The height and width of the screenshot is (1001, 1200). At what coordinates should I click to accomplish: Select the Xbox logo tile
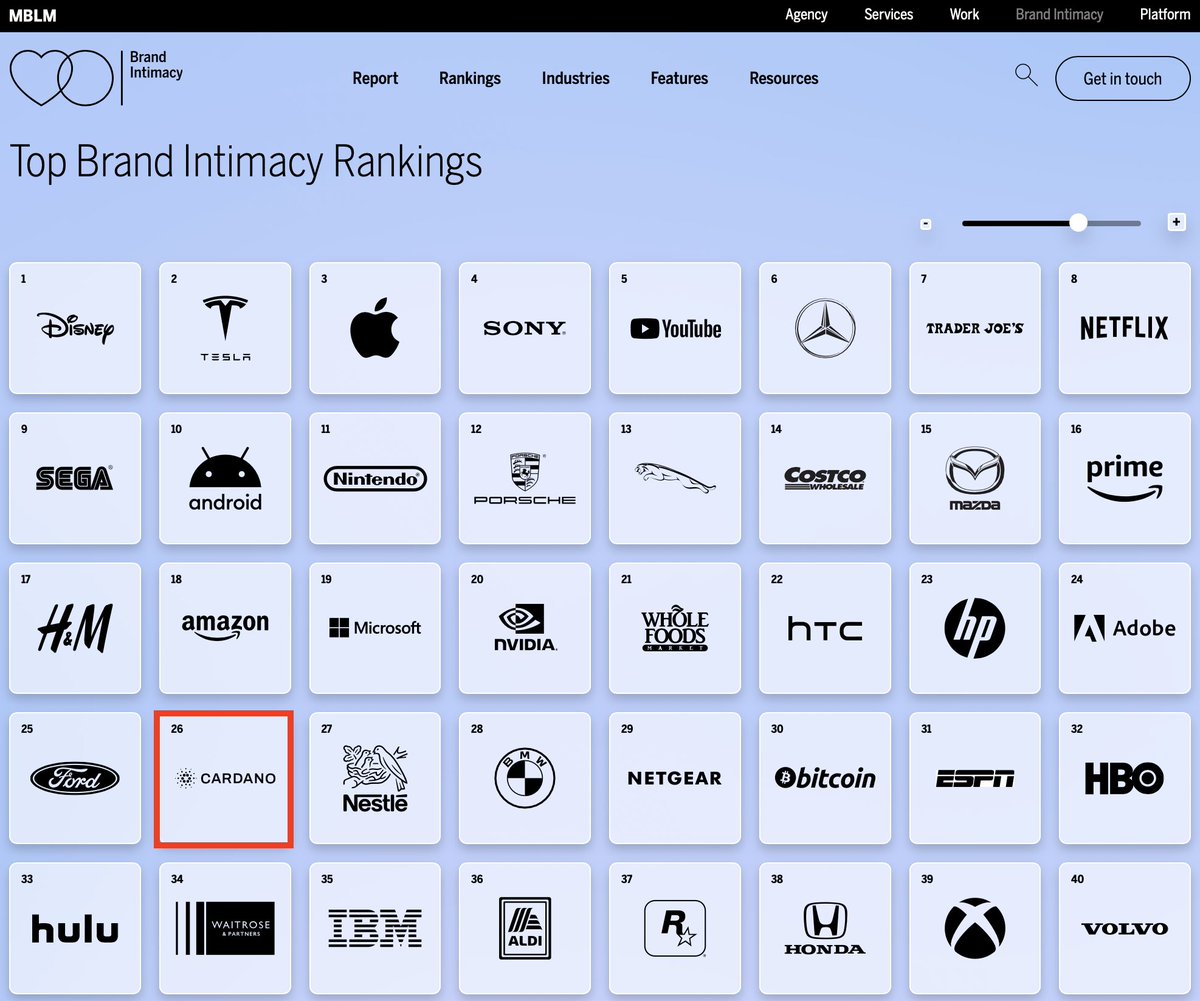[x=975, y=928]
